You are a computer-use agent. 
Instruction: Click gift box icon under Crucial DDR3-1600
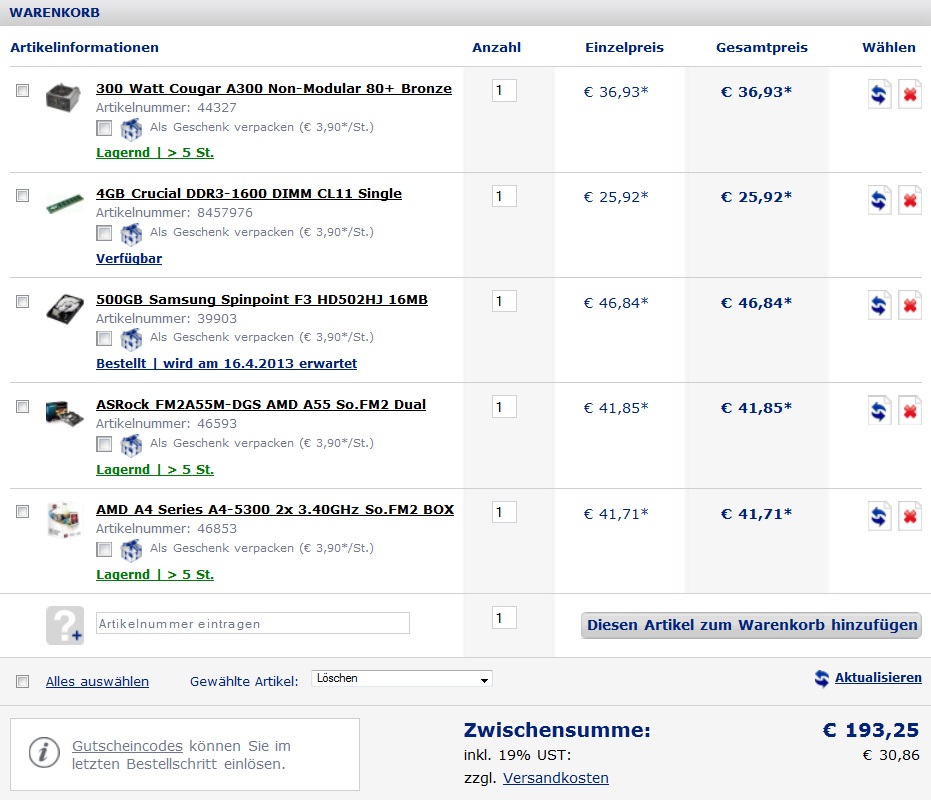[131, 233]
